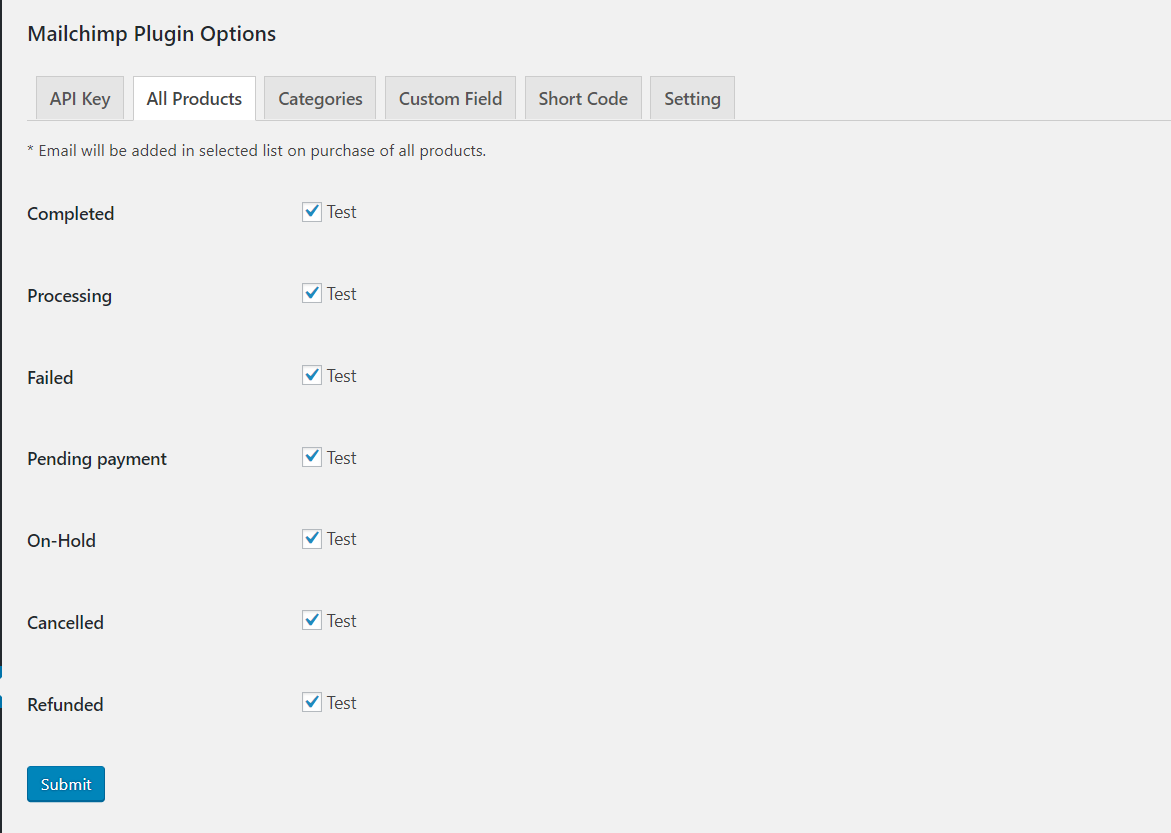Switch to the All Products tab
The height and width of the screenshot is (833, 1171).
coord(194,99)
